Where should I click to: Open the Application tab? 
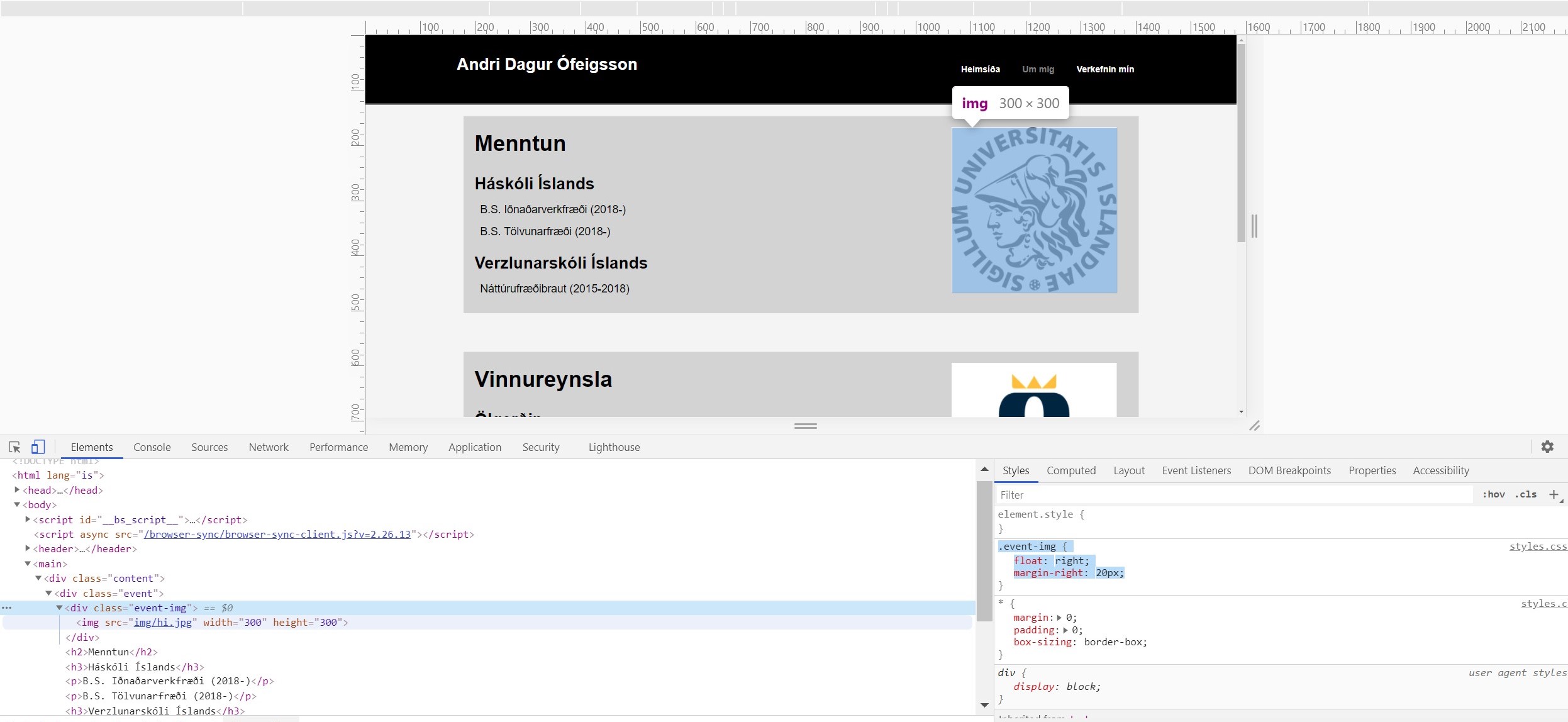coord(475,447)
